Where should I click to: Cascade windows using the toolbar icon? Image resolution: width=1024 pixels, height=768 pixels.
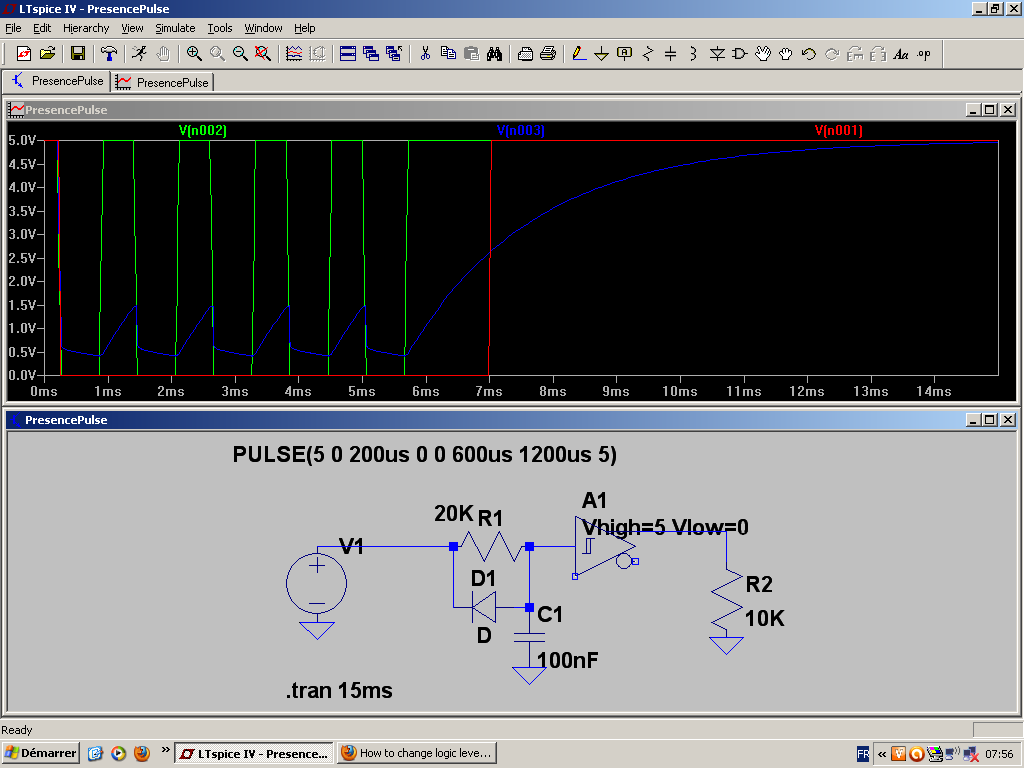coord(371,54)
